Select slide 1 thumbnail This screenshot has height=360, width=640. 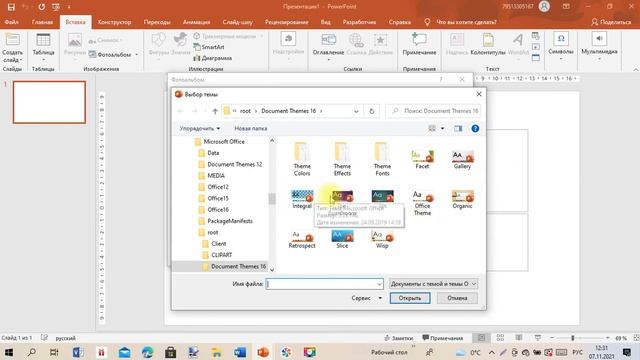pos(49,102)
